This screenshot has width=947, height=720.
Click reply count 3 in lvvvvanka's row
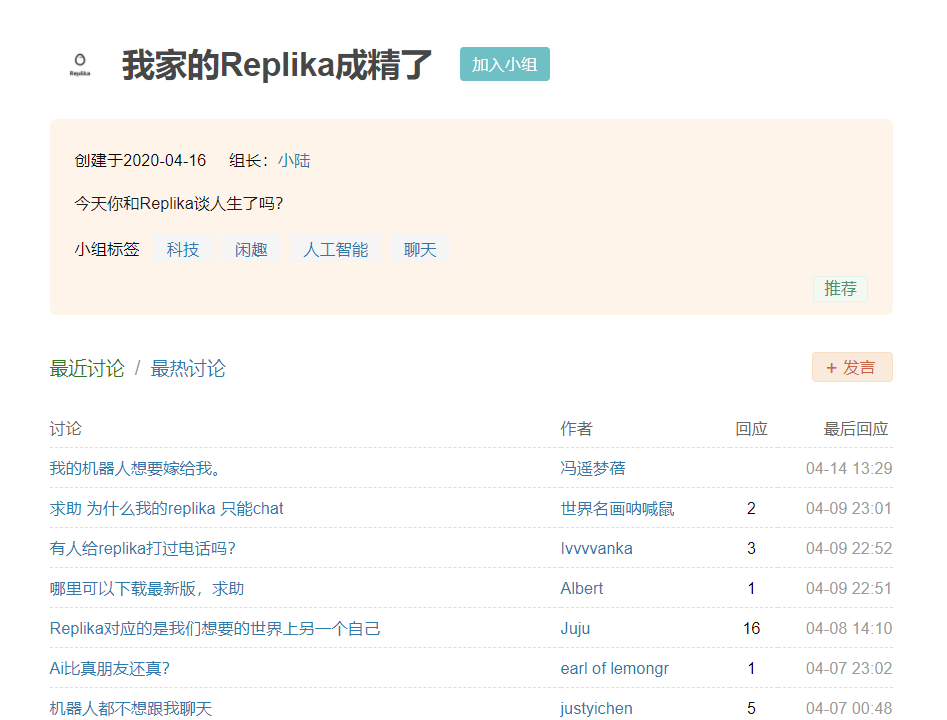tap(751, 548)
